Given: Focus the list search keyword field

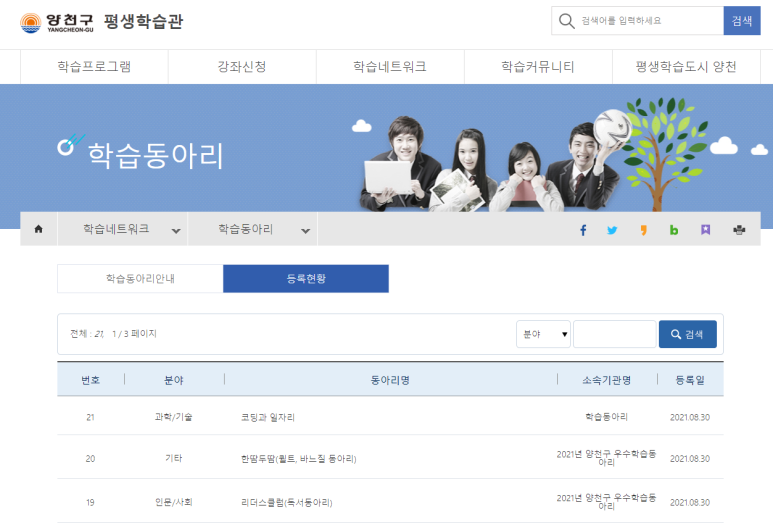Looking at the screenshot, I should (x=615, y=334).
